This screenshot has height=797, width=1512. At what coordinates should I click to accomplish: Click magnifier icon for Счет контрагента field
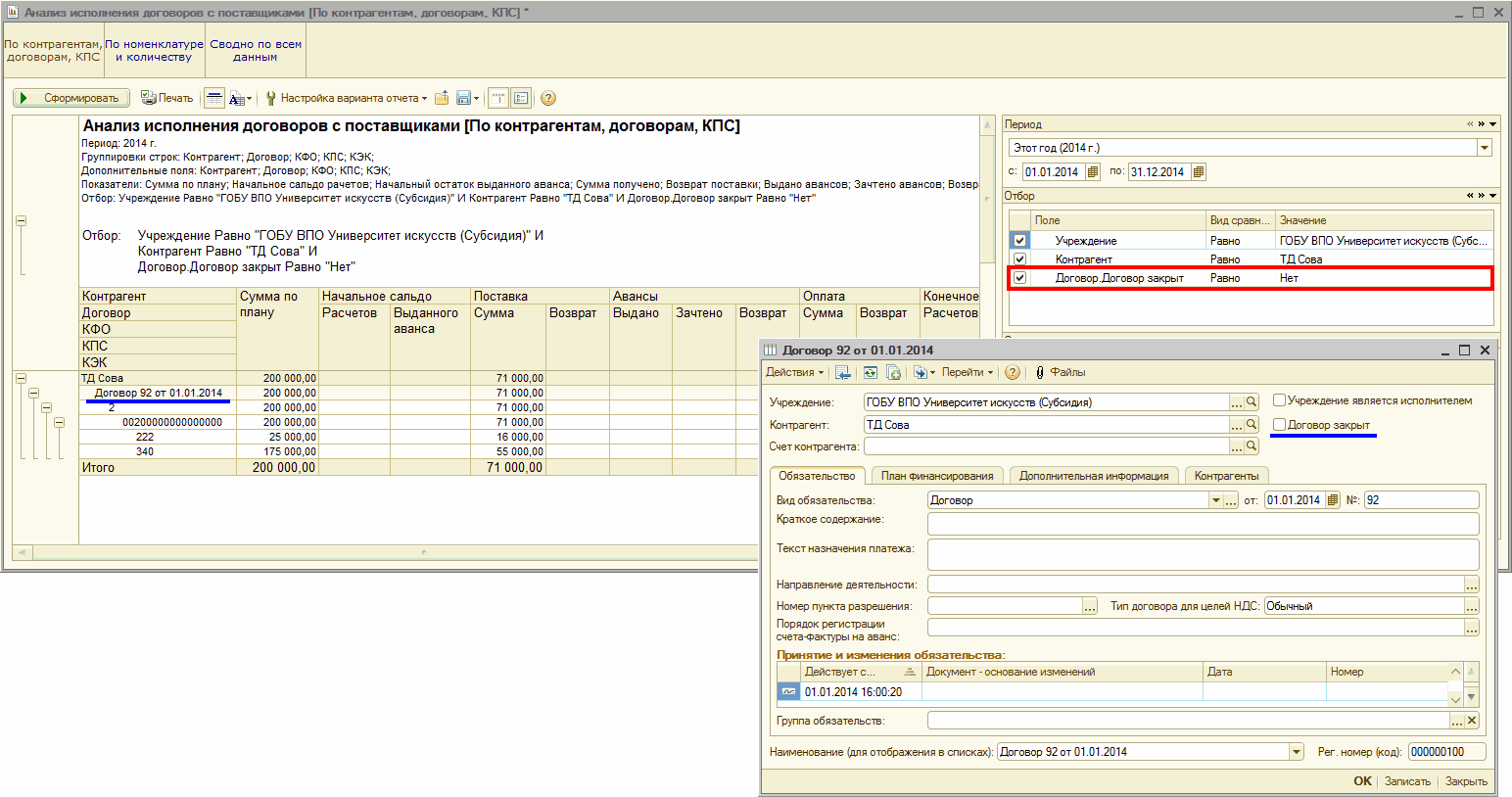(x=1252, y=446)
